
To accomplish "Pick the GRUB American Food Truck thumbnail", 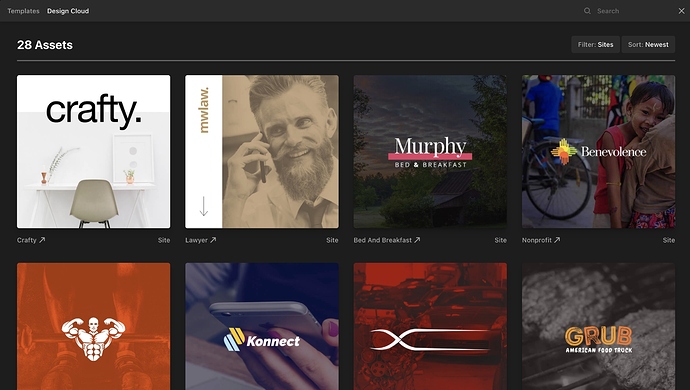I will pos(598,326).
